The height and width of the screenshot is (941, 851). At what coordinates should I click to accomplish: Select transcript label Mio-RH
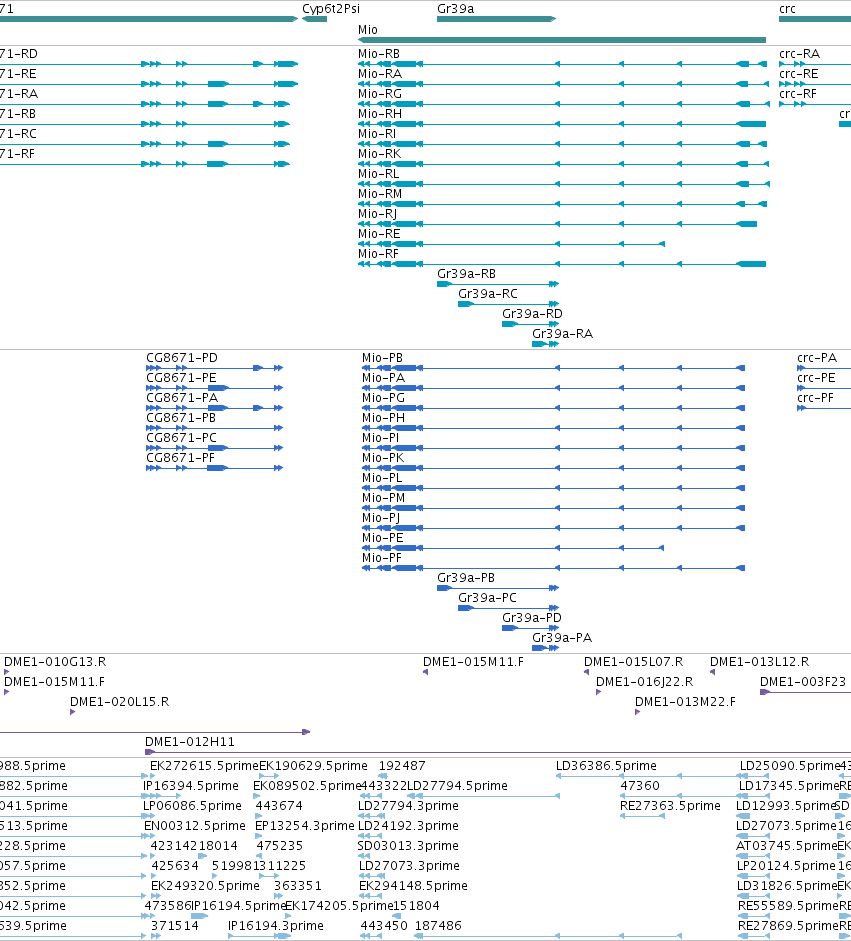pyautogui.click(x=379, y=113)
